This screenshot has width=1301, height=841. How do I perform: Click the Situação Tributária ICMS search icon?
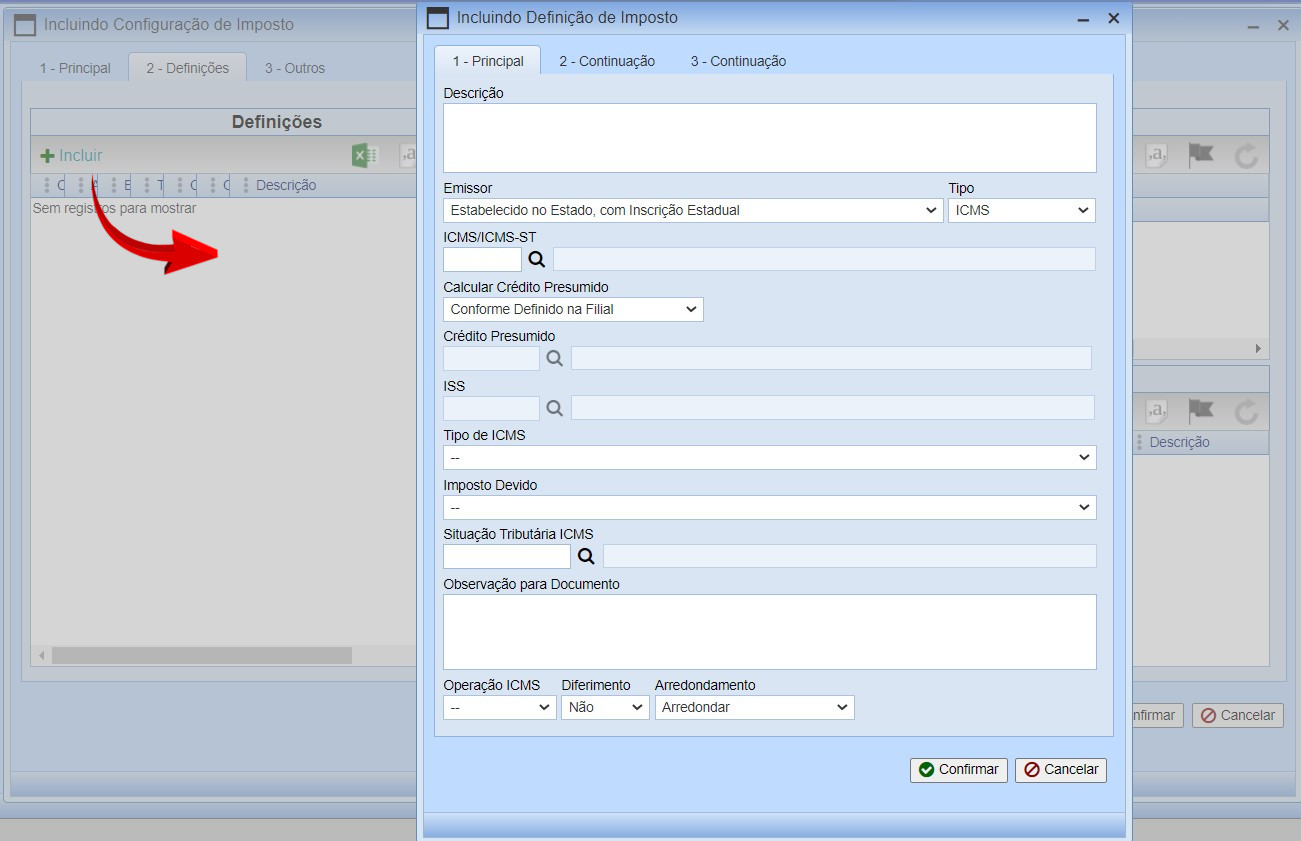click(586, 556)
